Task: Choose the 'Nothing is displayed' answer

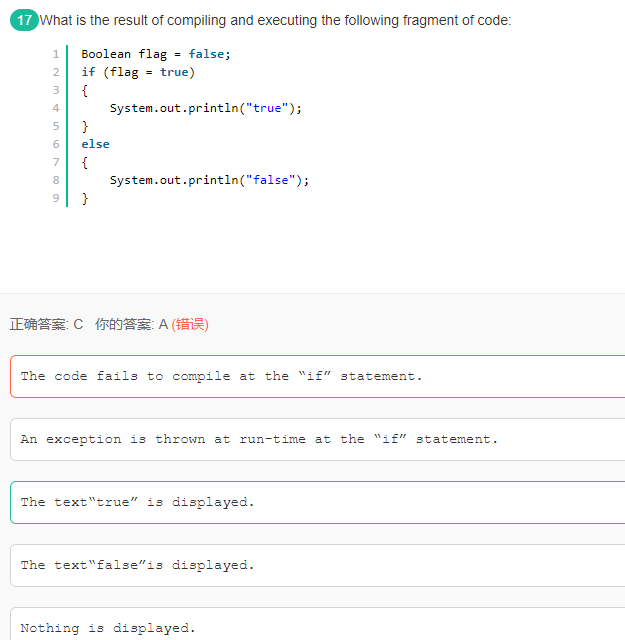Action: point(108,628)
